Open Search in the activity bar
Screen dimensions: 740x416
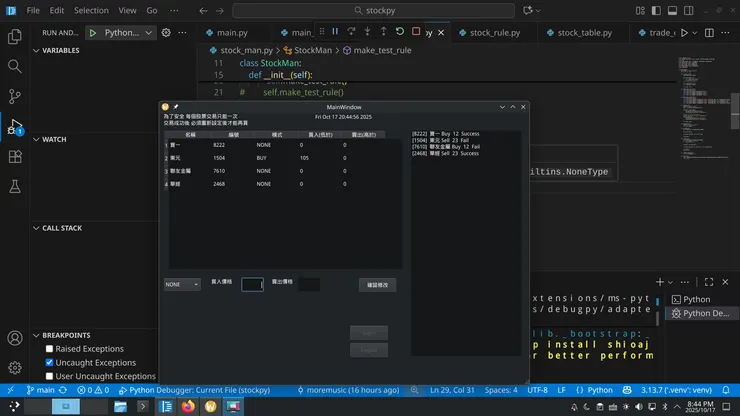[x=15, y=66]
